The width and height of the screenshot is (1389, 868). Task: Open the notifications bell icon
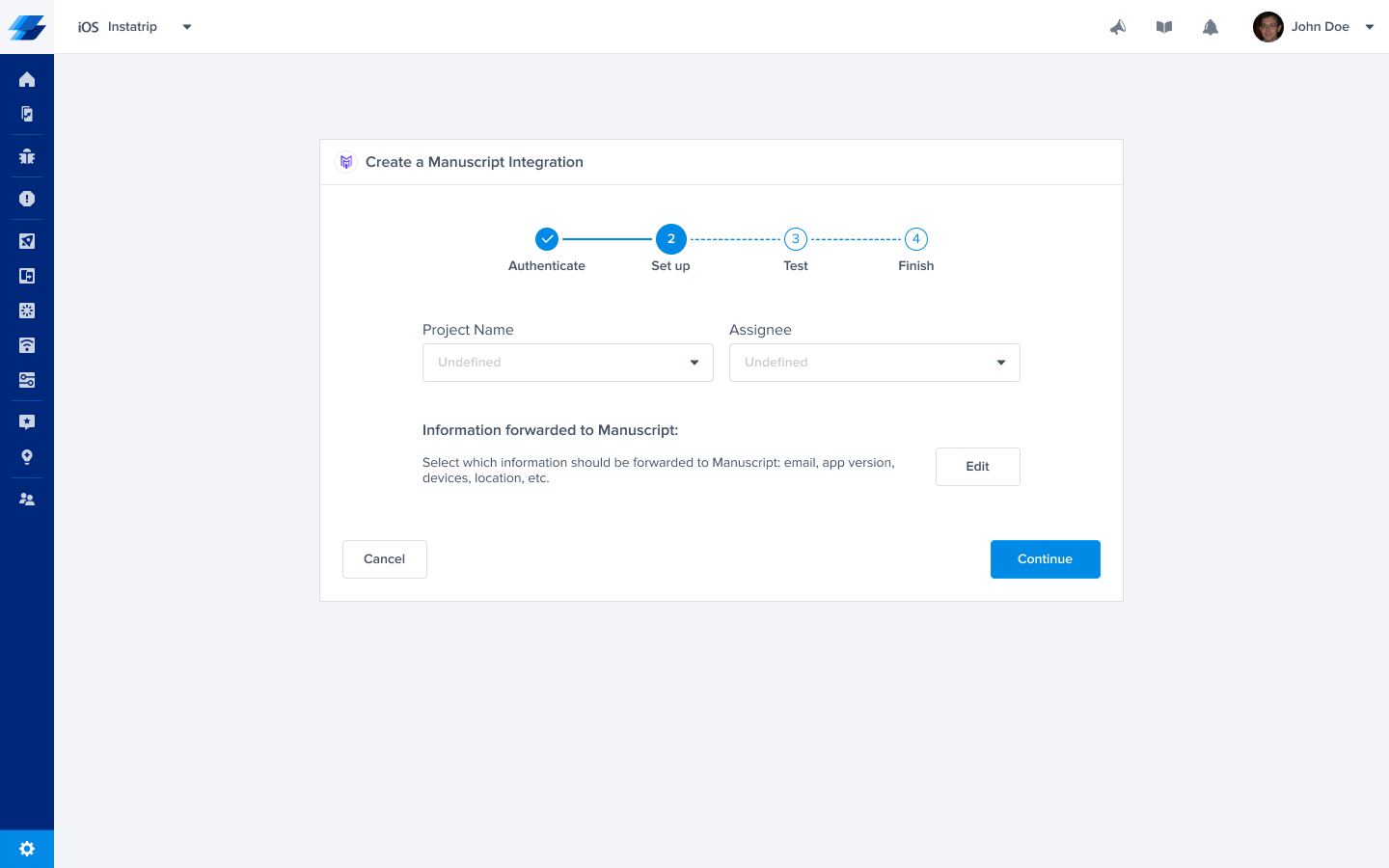(x=1211, y=27)
